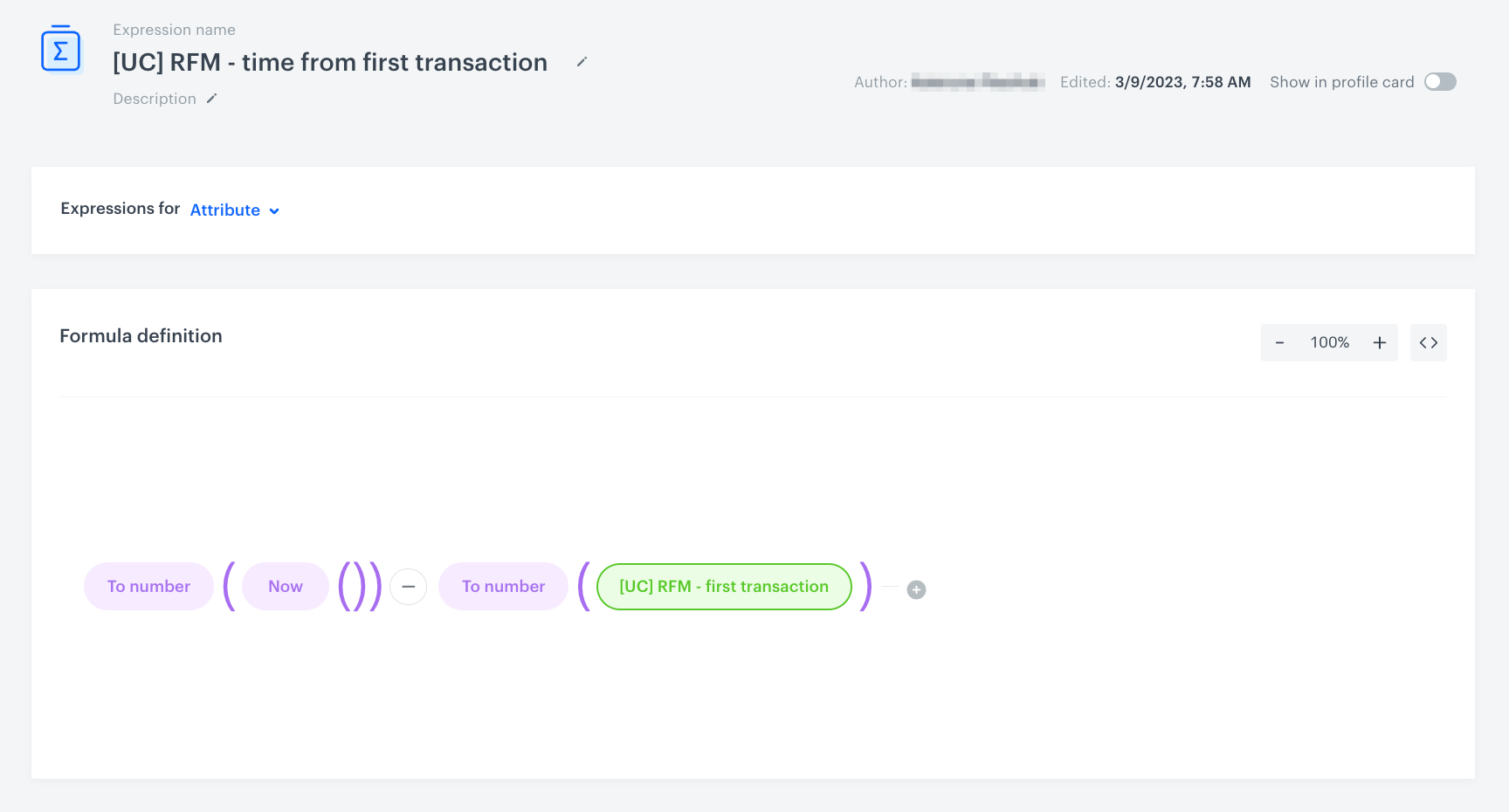Select the first To number function block
The height and width of the screenshot is (812, 1509).
coord(148,586)
